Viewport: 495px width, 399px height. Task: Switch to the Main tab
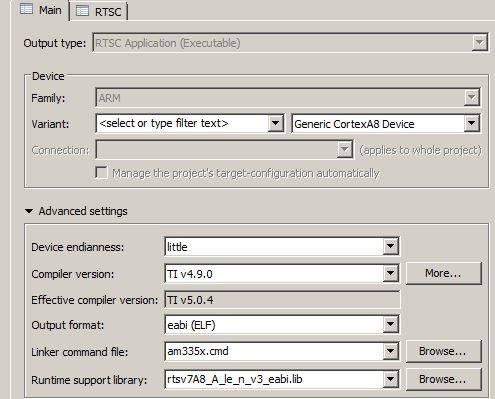42,10
